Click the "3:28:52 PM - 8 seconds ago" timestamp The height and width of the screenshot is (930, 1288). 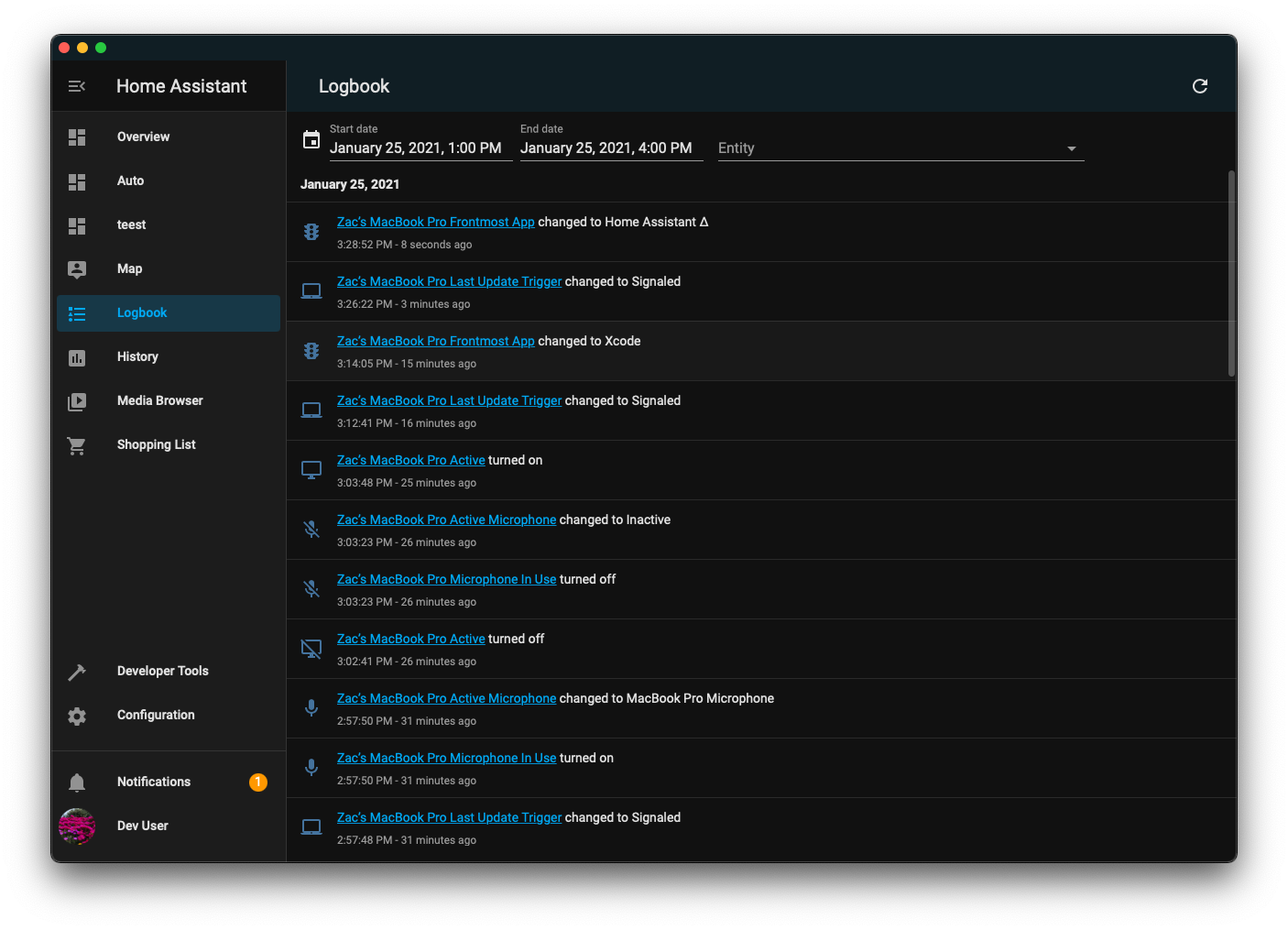click(x=404, y=245)
